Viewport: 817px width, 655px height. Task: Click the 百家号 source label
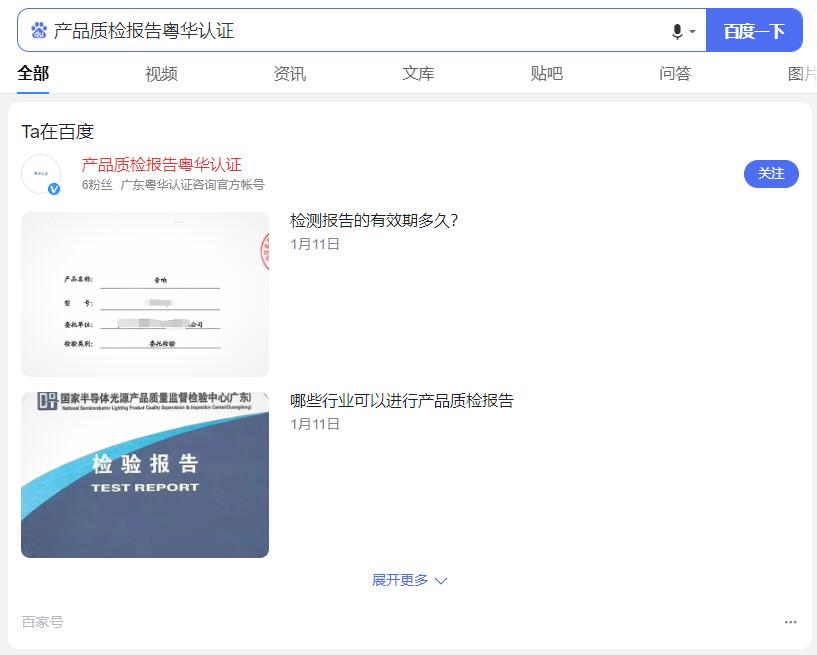tap(42, 622)
